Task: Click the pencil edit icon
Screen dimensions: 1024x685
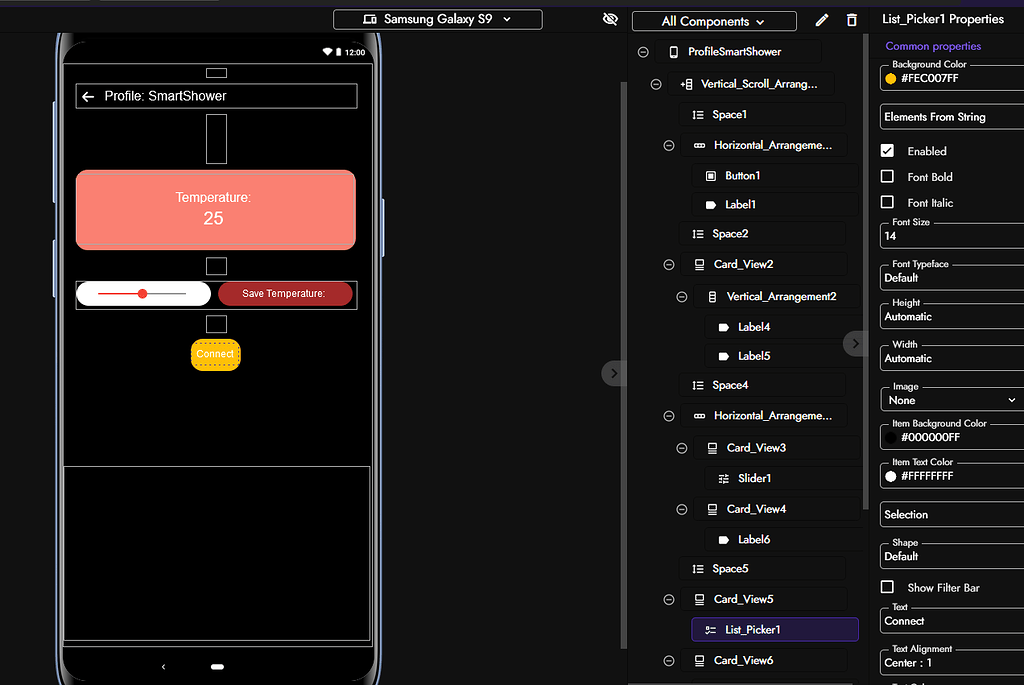Action: (x=822, y=19)
